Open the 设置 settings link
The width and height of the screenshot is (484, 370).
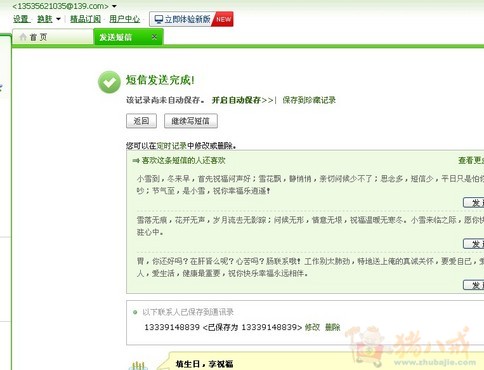tap(21, 19)
